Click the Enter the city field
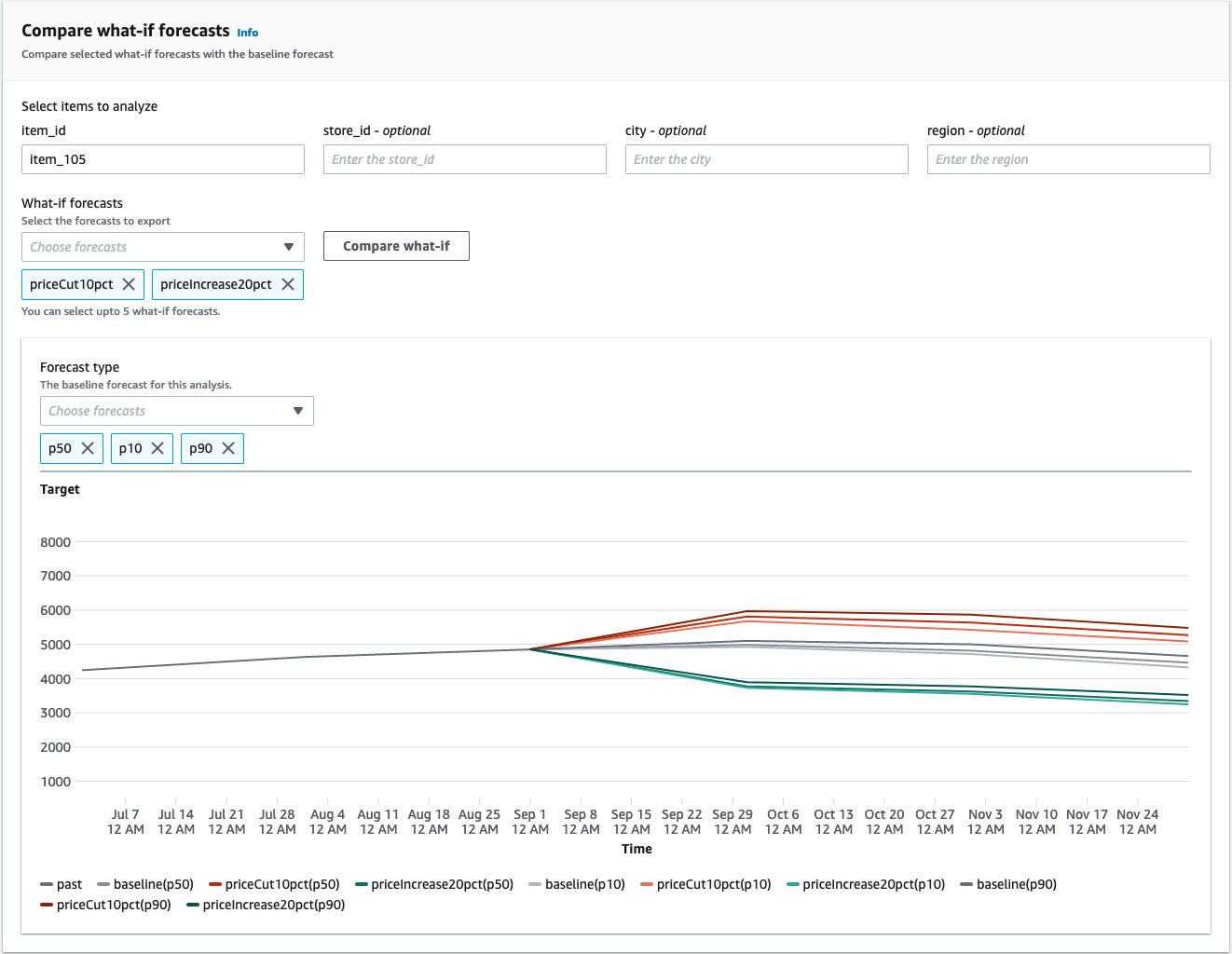Viewport: 1232px width, 954px height. pos(766,158)
